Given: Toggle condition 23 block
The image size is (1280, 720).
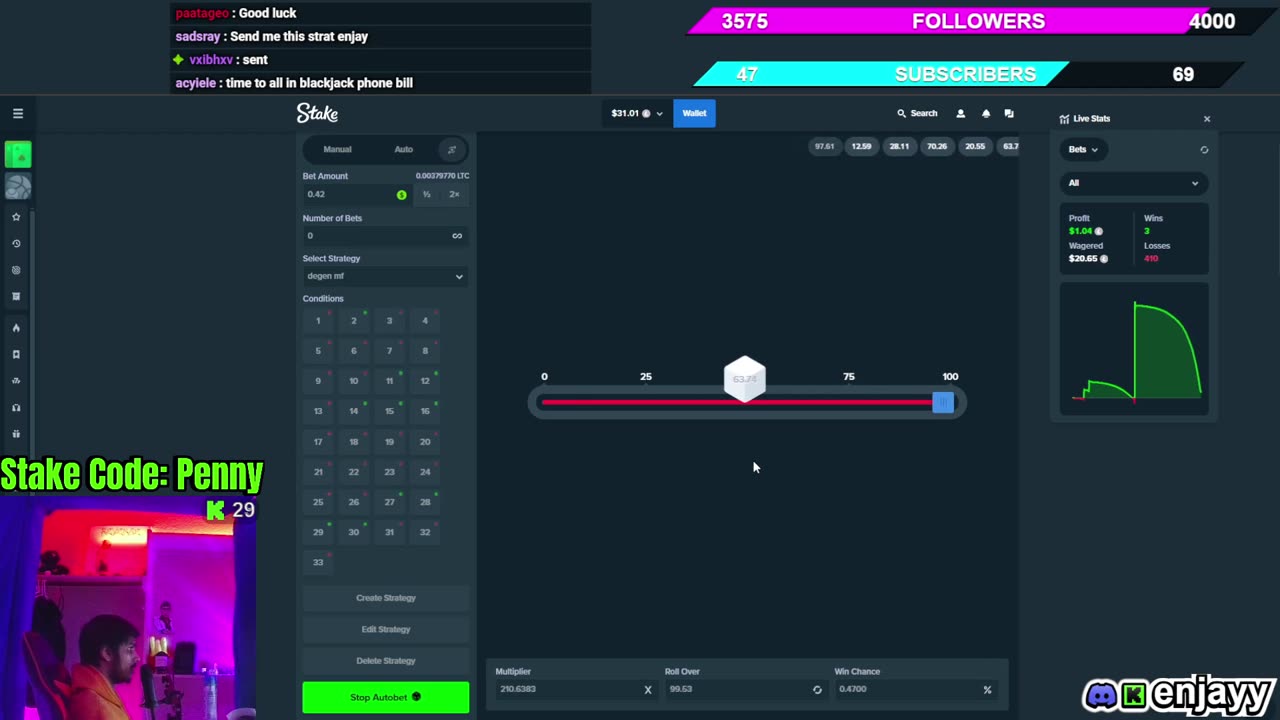Looking at the screenshot, I should pyautogui.click(x=389, y=472).
